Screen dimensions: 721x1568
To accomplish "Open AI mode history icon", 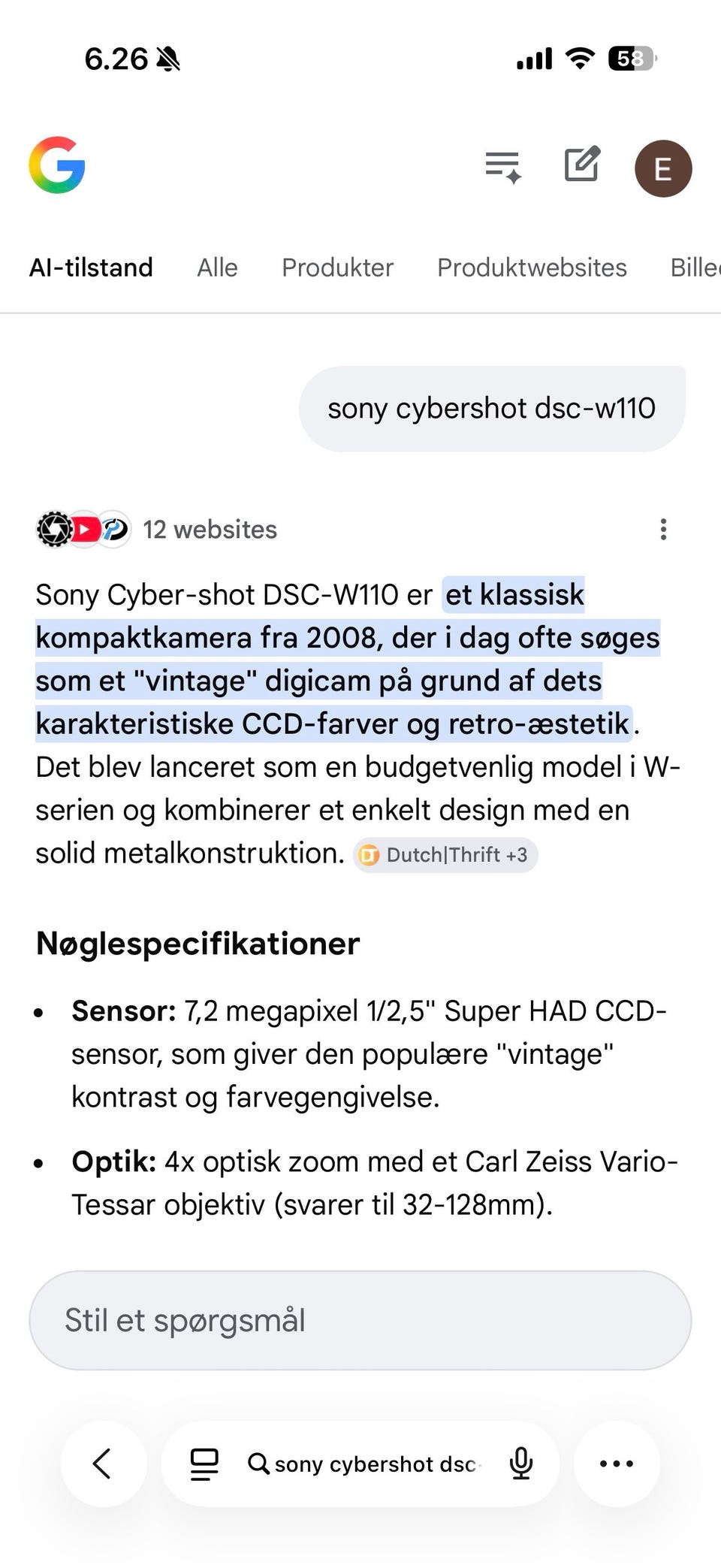I will (503, 166).
